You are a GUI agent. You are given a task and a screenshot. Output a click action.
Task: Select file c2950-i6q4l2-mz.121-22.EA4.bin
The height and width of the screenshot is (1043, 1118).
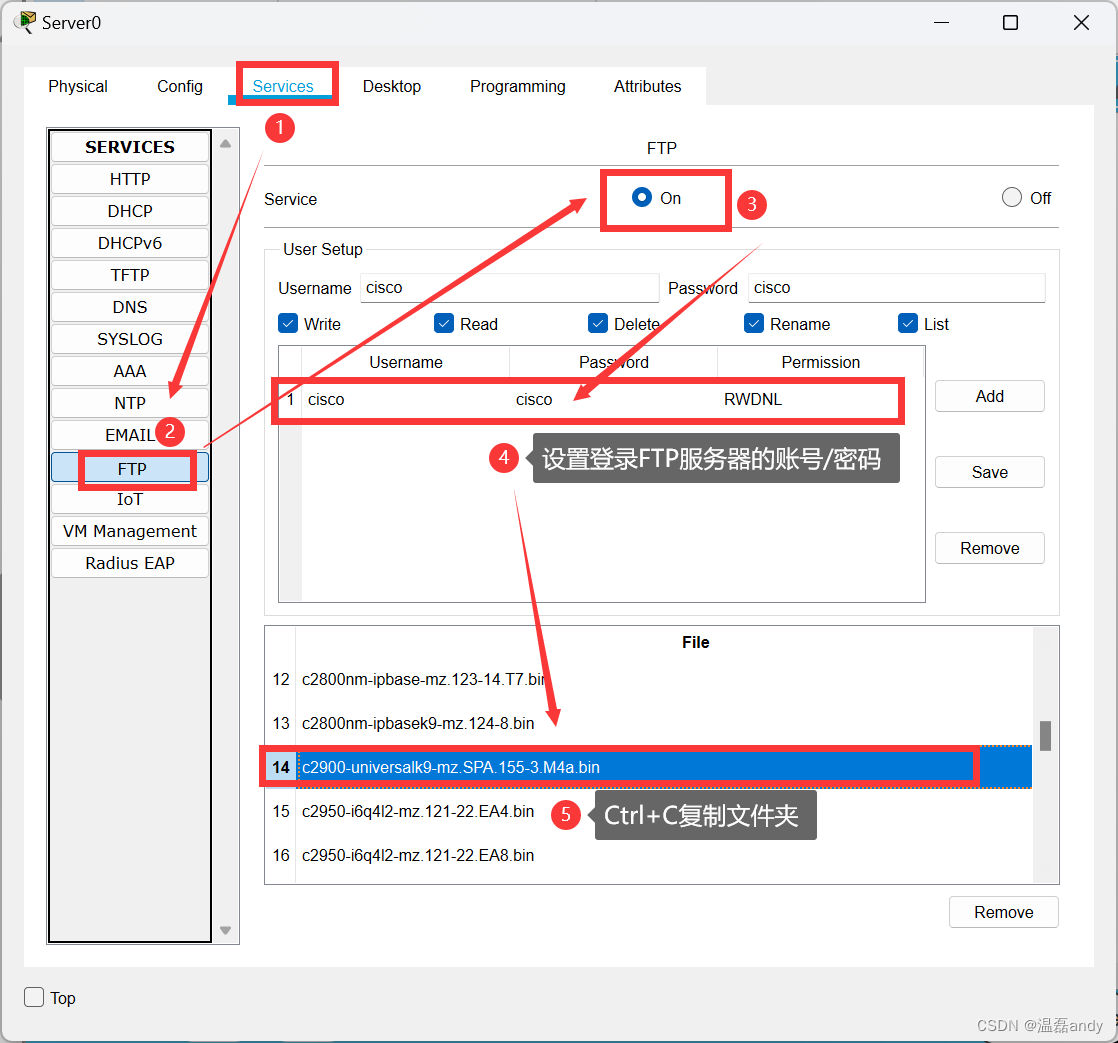click(663, 811)
